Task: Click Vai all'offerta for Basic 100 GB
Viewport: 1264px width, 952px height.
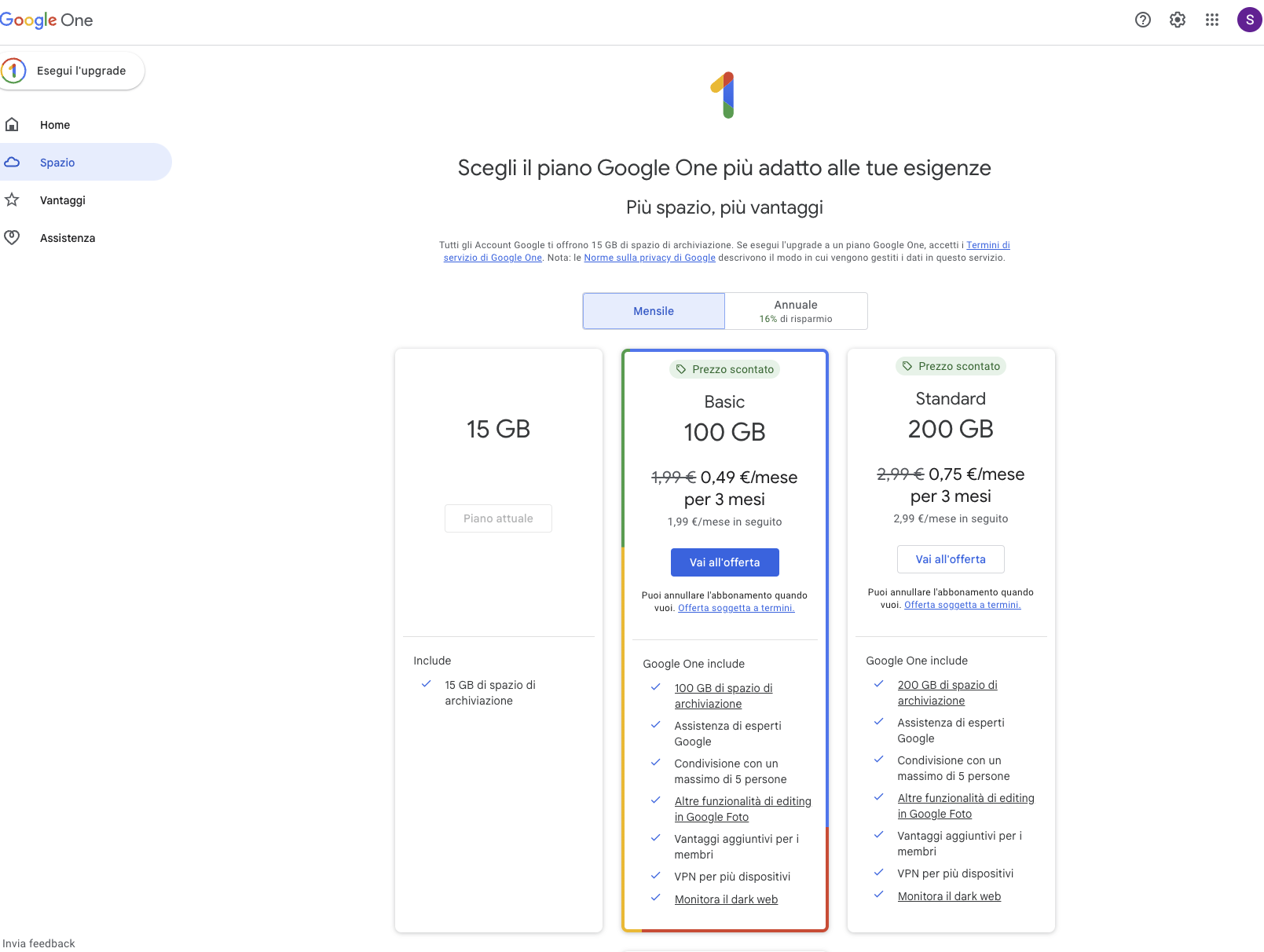Action: click(x=725, y=562)
